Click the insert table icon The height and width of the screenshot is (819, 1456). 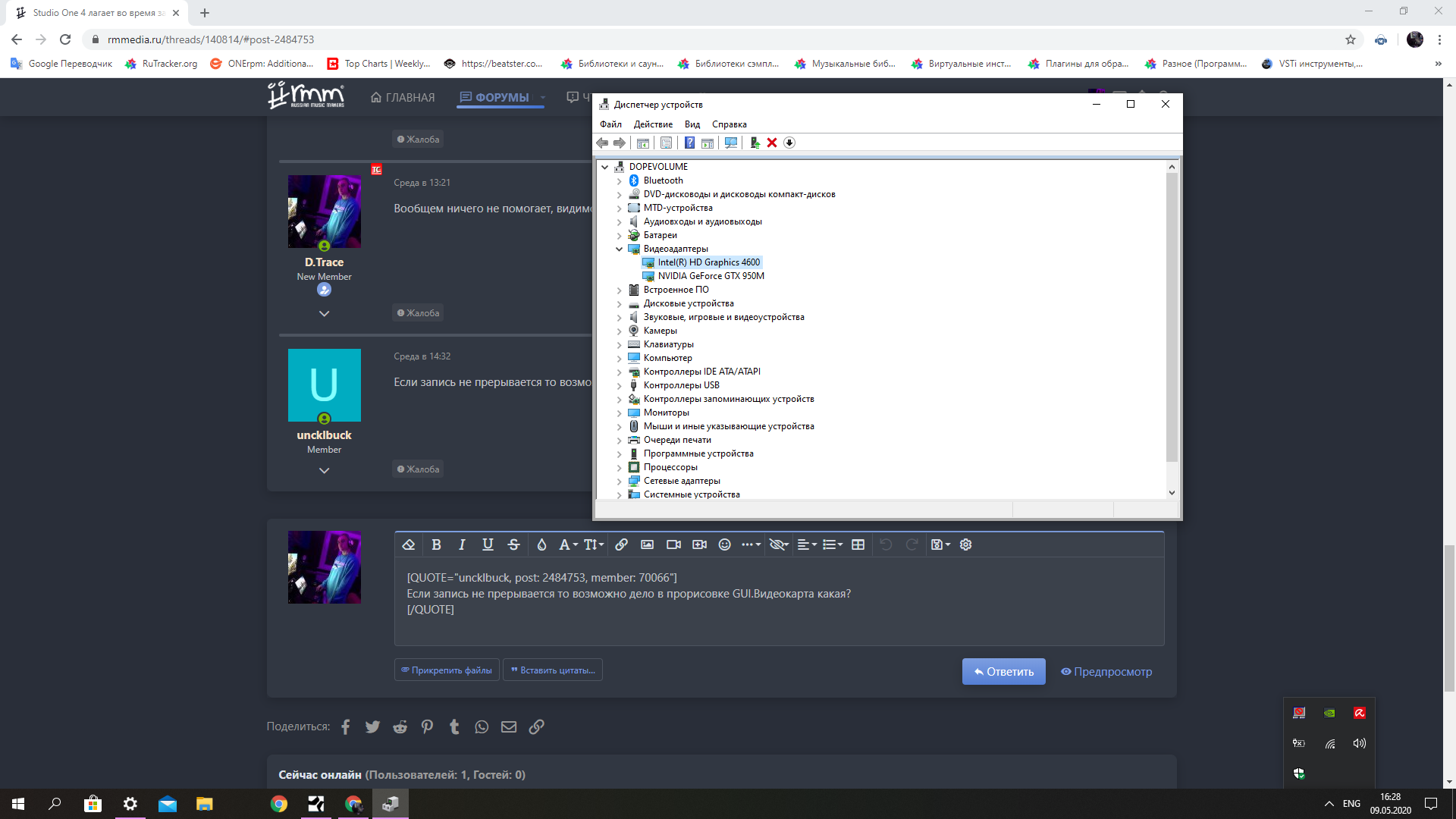point(858,544)
